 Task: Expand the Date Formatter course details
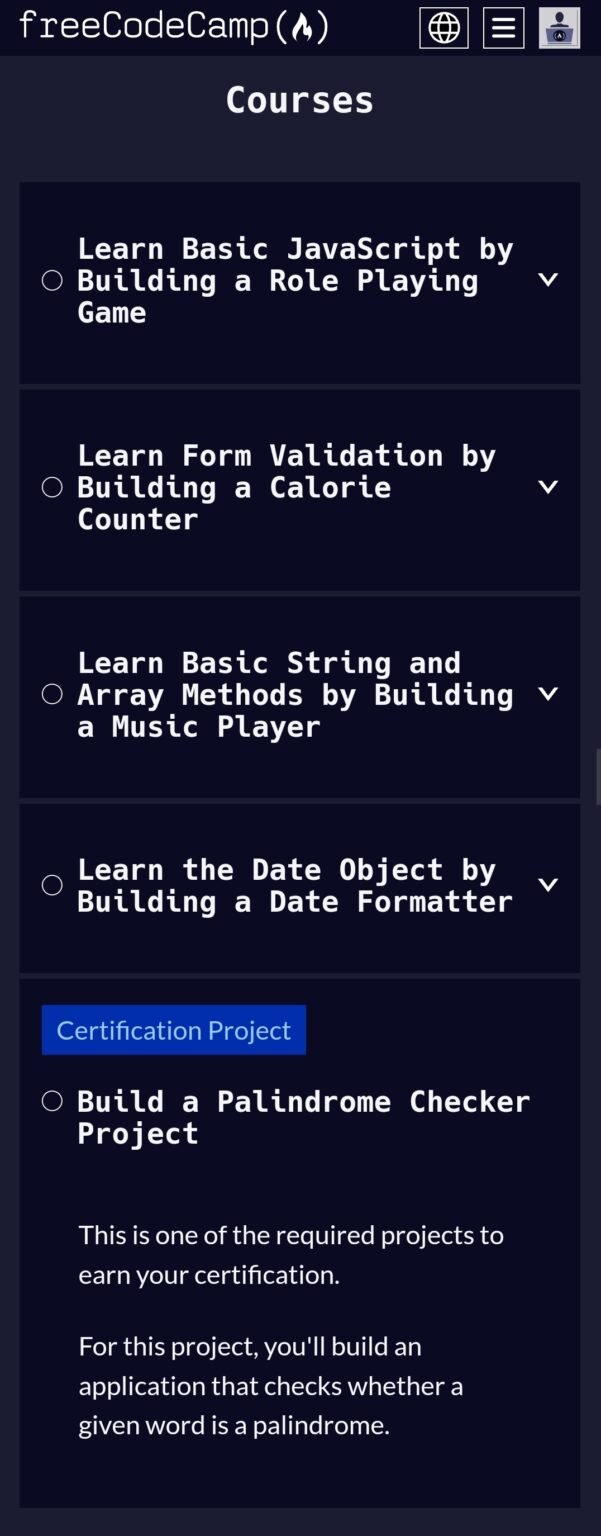coord(548,884)
